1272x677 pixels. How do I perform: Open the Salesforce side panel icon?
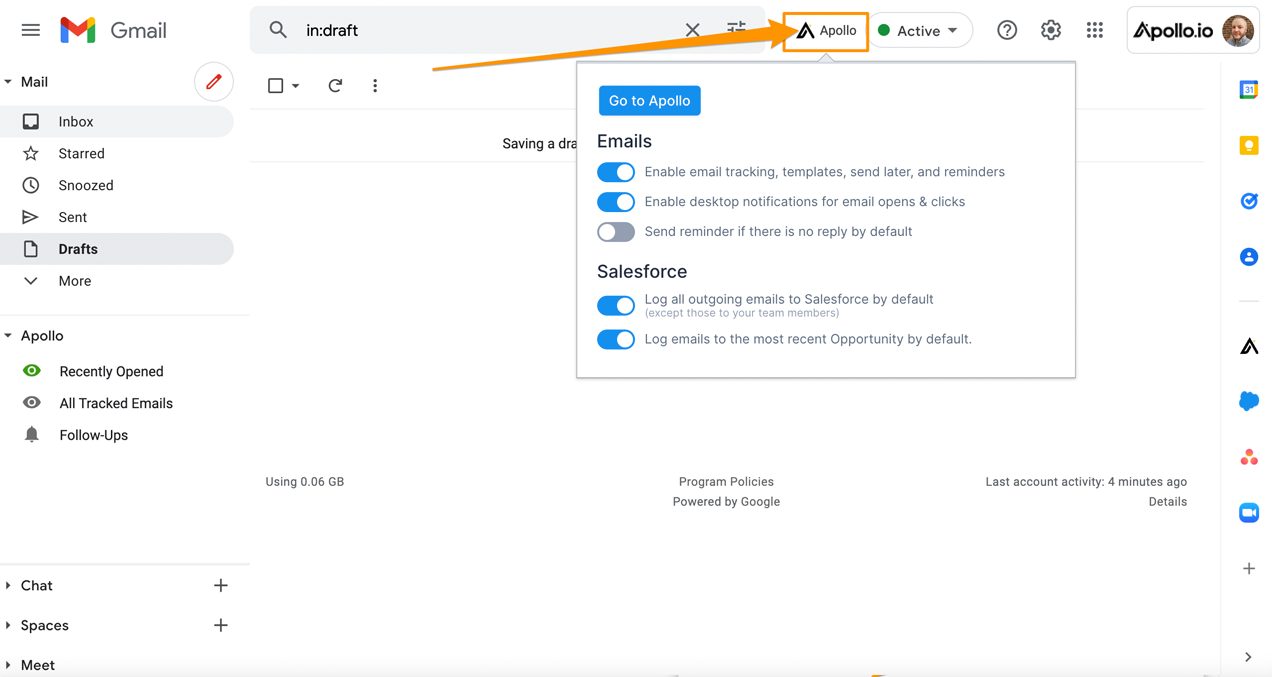tap(1248, 401)
